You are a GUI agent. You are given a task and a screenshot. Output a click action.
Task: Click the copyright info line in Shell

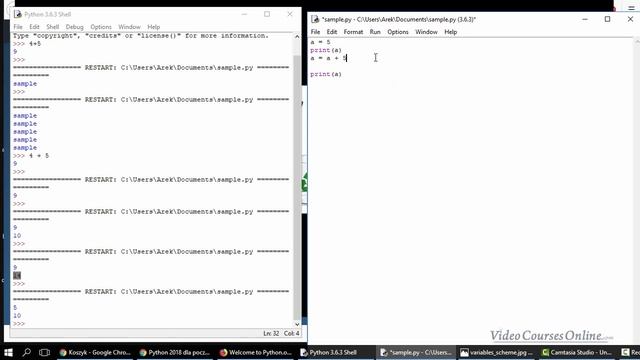[141, 36]
